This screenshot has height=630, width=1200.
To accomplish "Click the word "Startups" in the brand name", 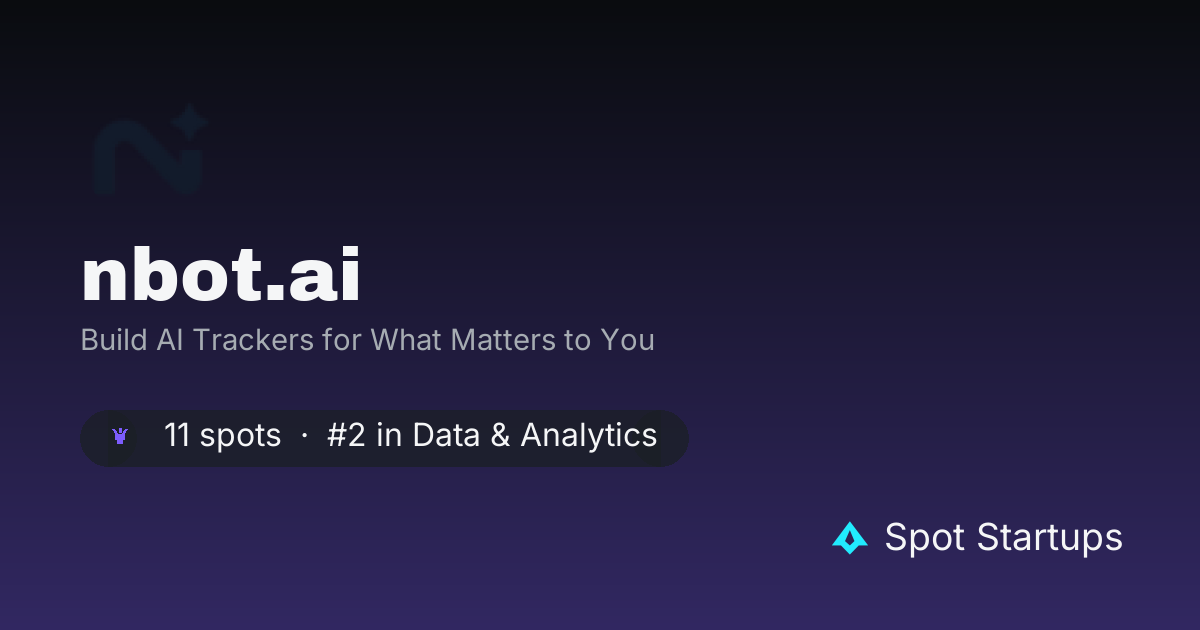I will point(1049,538).
